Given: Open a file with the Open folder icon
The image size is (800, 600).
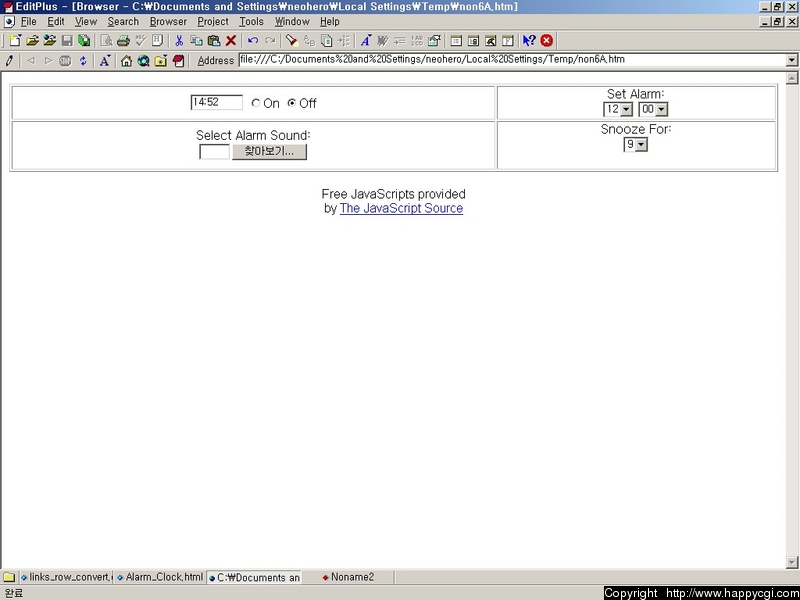Looking at the screenshot, I should pyautogui.click(x=32, y=40).
